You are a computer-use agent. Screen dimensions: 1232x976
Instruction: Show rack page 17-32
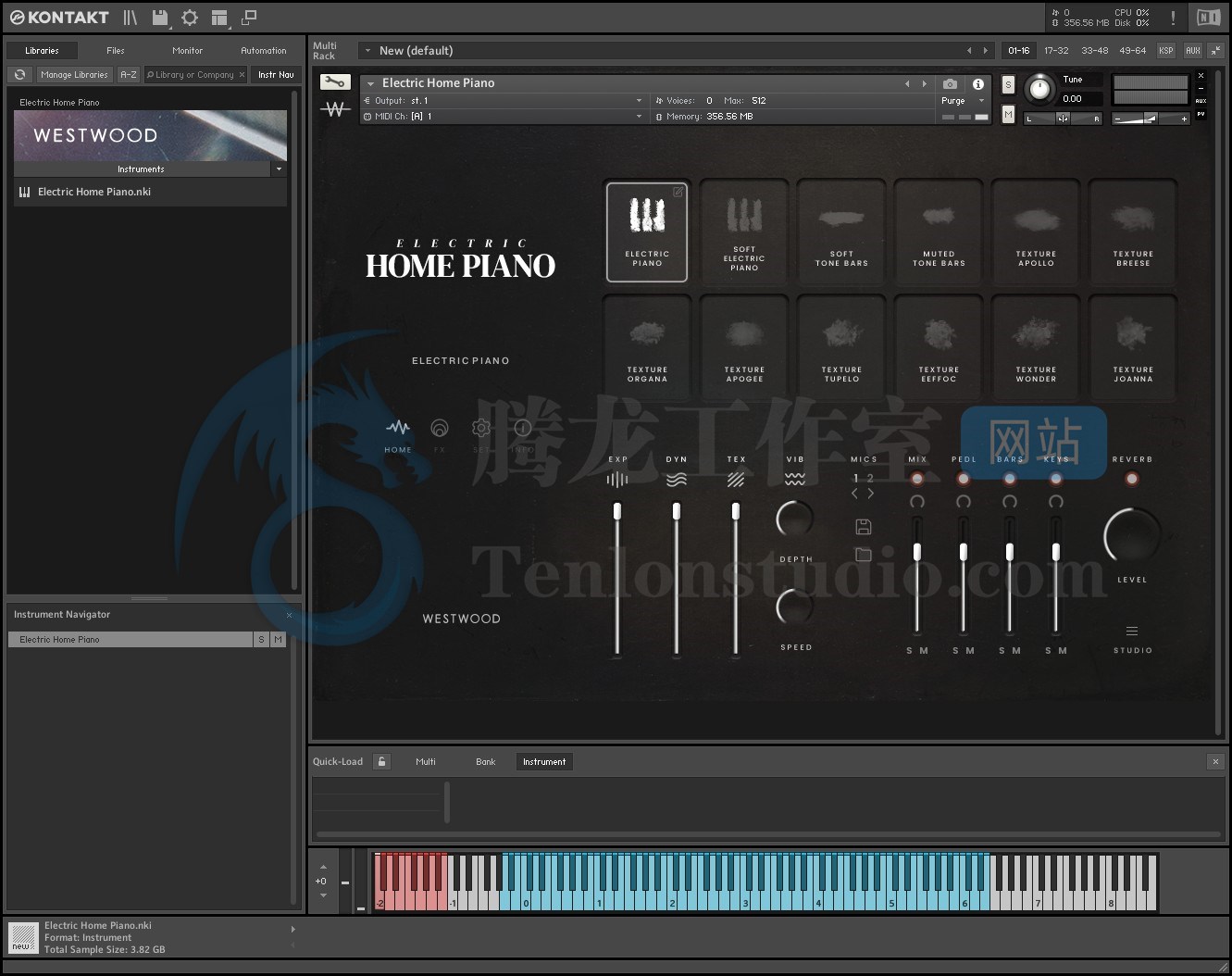1056,51
